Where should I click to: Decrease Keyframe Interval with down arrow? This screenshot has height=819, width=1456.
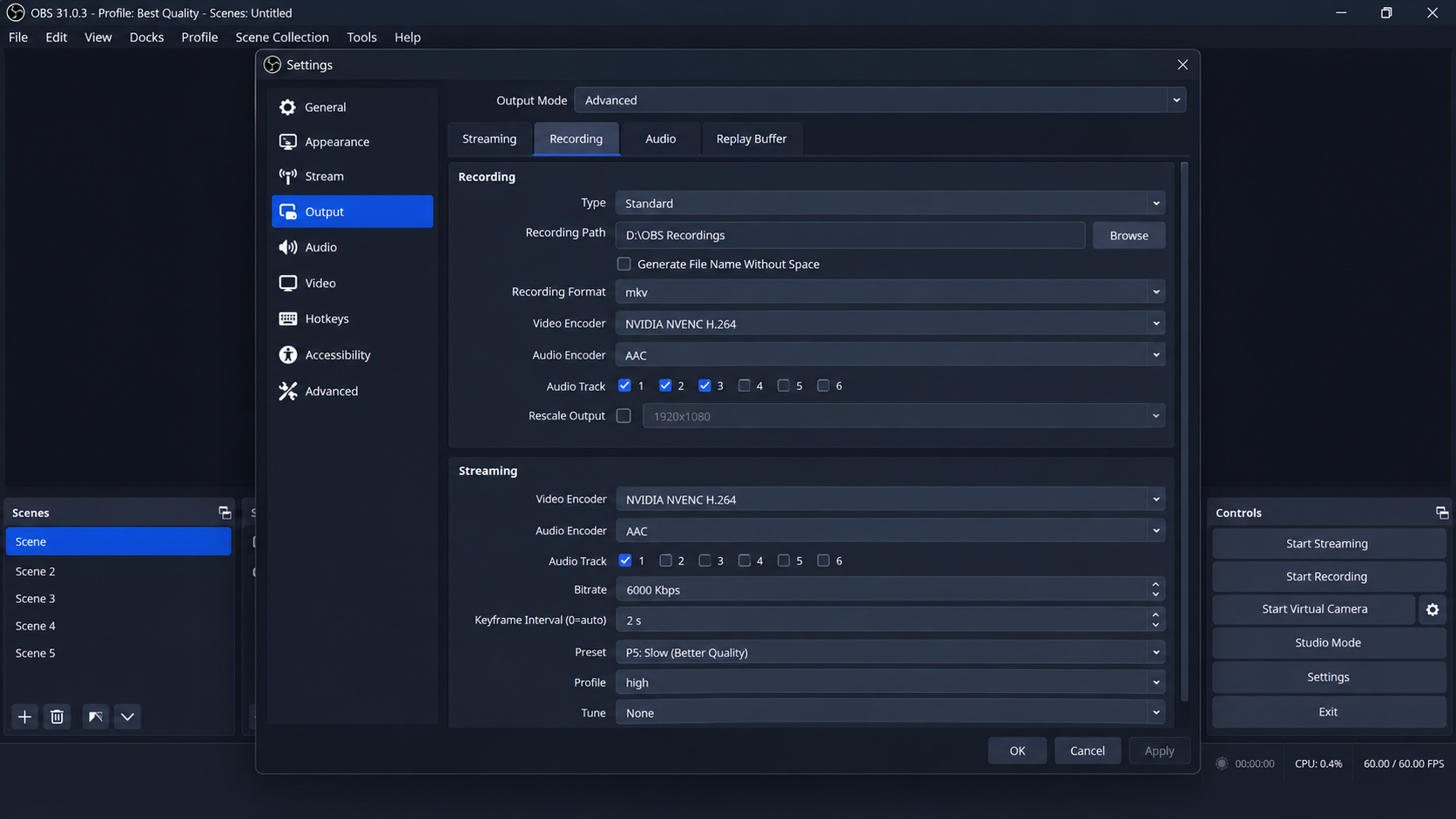pyautogui.click(x=1156, y=625)
